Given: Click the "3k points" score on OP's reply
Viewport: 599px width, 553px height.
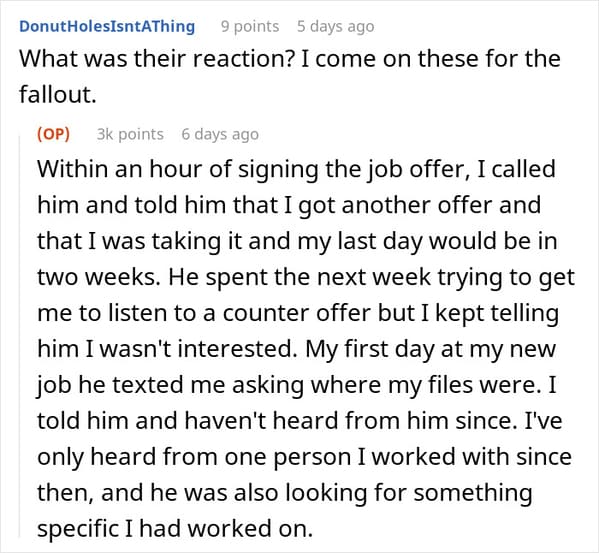Looking at the screenshot, I should click(130, 134).
